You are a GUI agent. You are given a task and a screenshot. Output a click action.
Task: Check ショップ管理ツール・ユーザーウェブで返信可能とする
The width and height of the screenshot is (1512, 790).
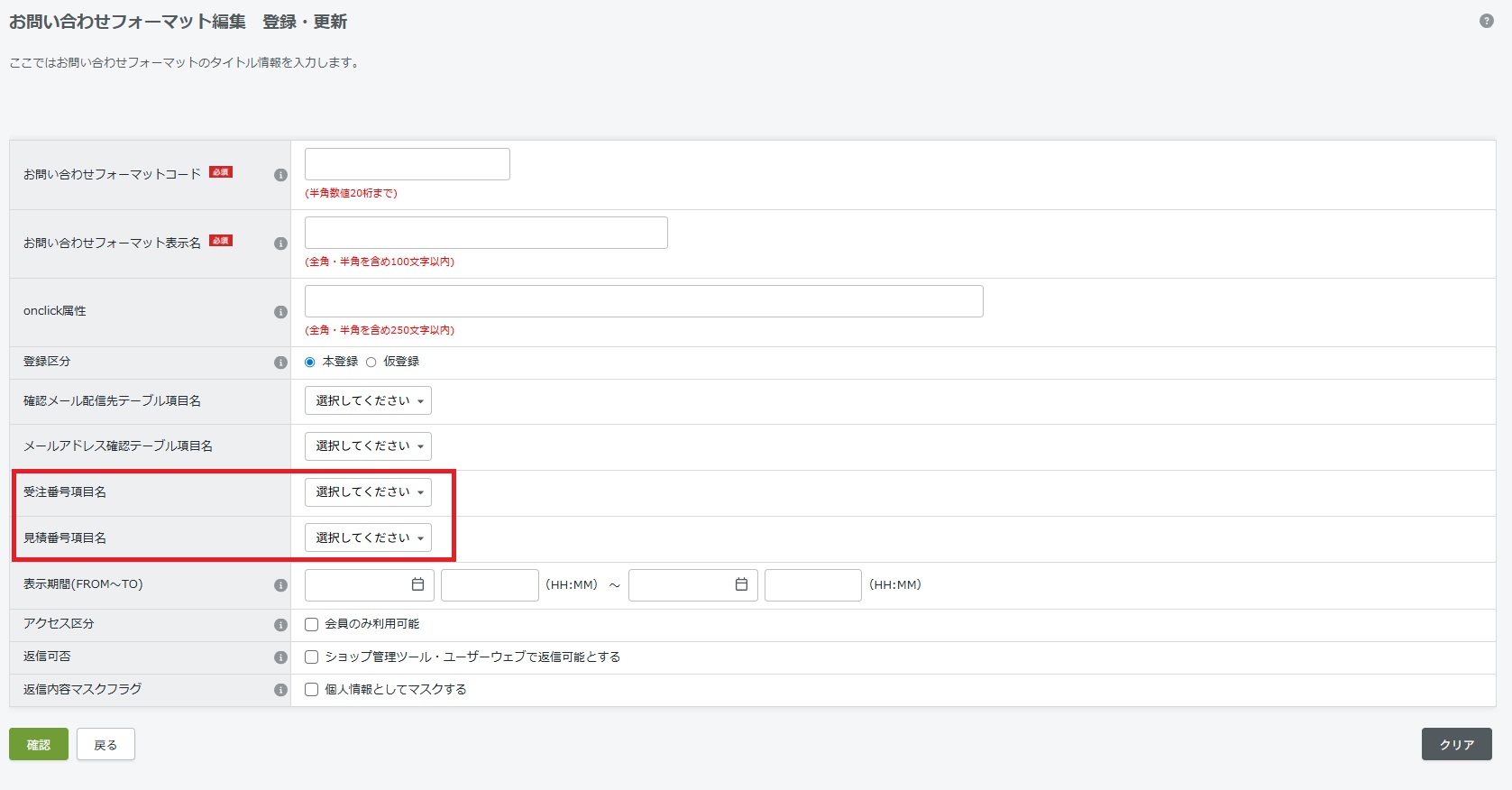coord(312,657)
